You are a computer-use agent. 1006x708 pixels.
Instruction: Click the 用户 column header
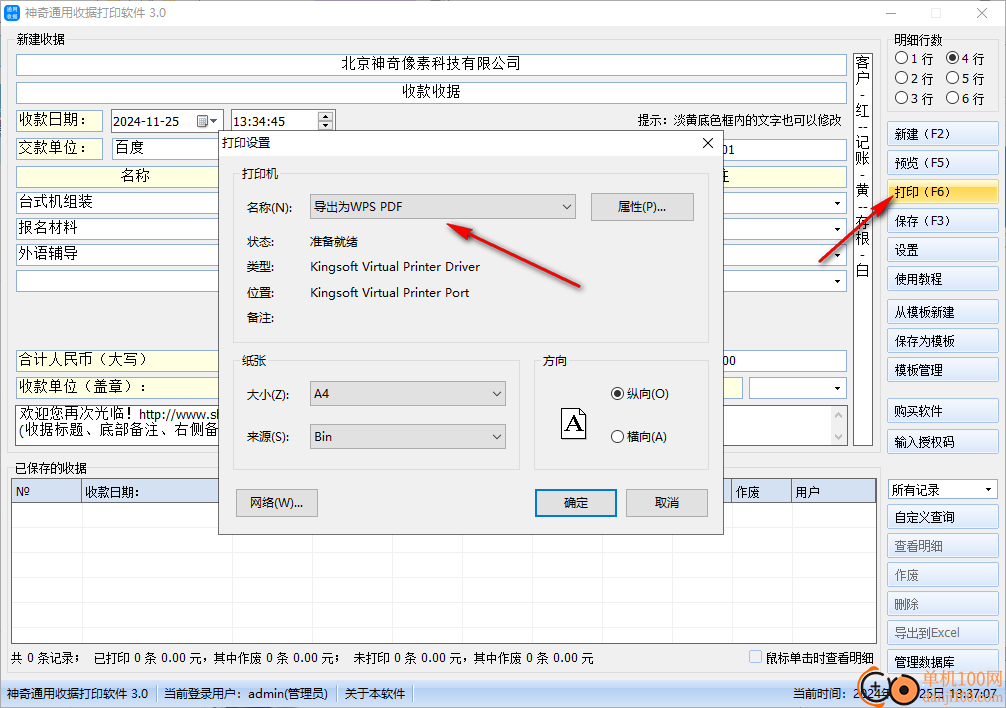click(x=833, y=491)
